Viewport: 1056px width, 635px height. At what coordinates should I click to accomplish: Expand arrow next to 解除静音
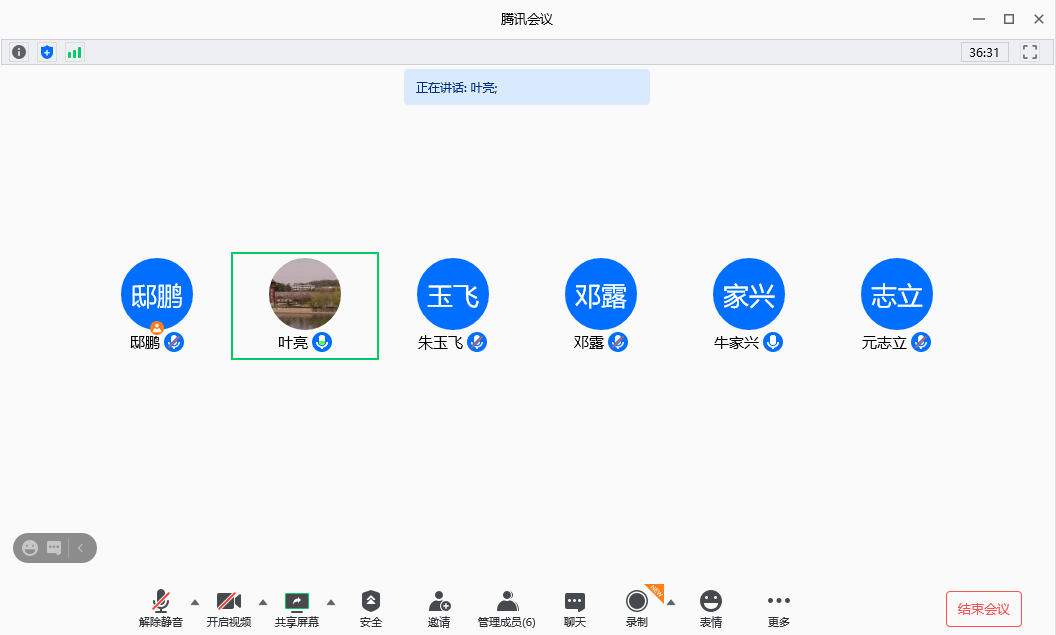(195, 602)
